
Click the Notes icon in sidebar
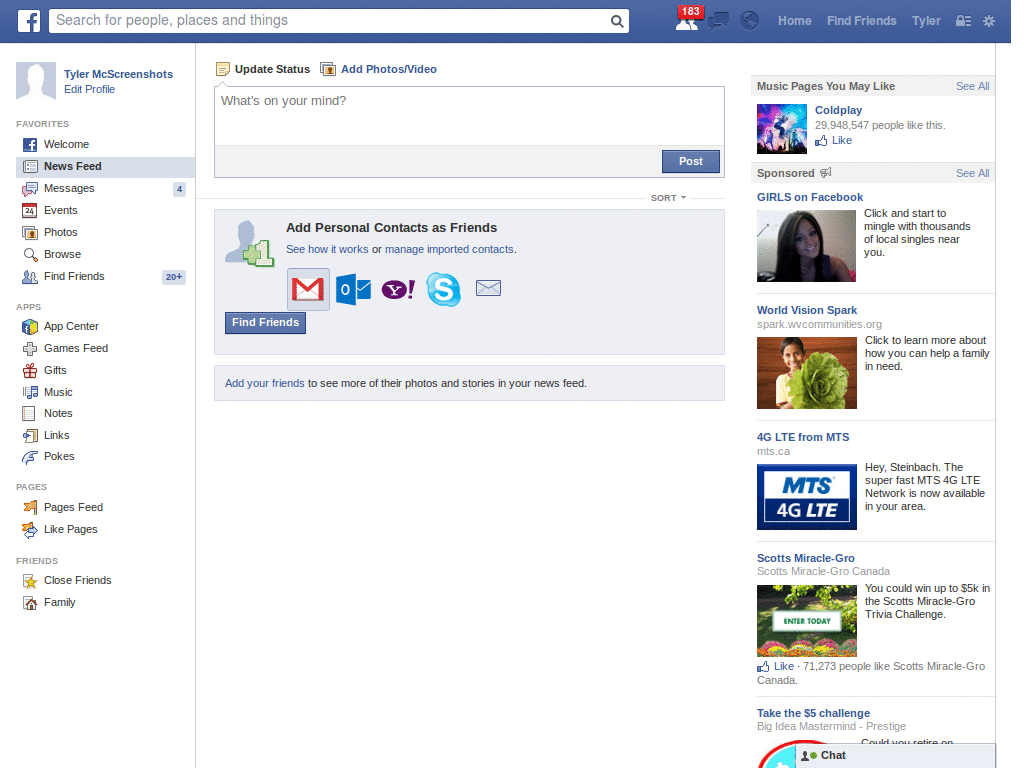(x=29, y=413)
